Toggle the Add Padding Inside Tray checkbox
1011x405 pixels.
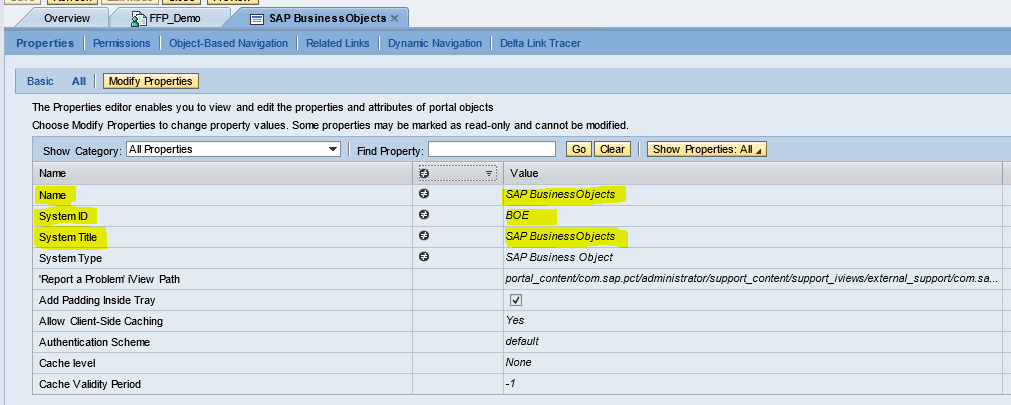[x=516, y=300]
